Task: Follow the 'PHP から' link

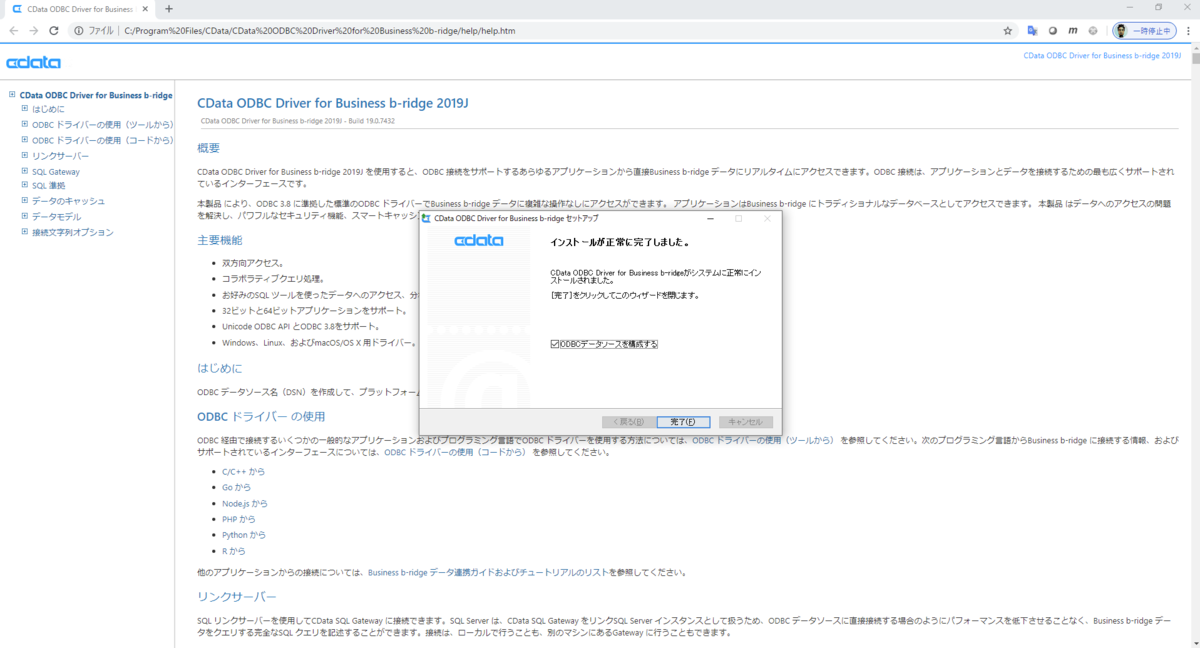Action: pos(239,519)
